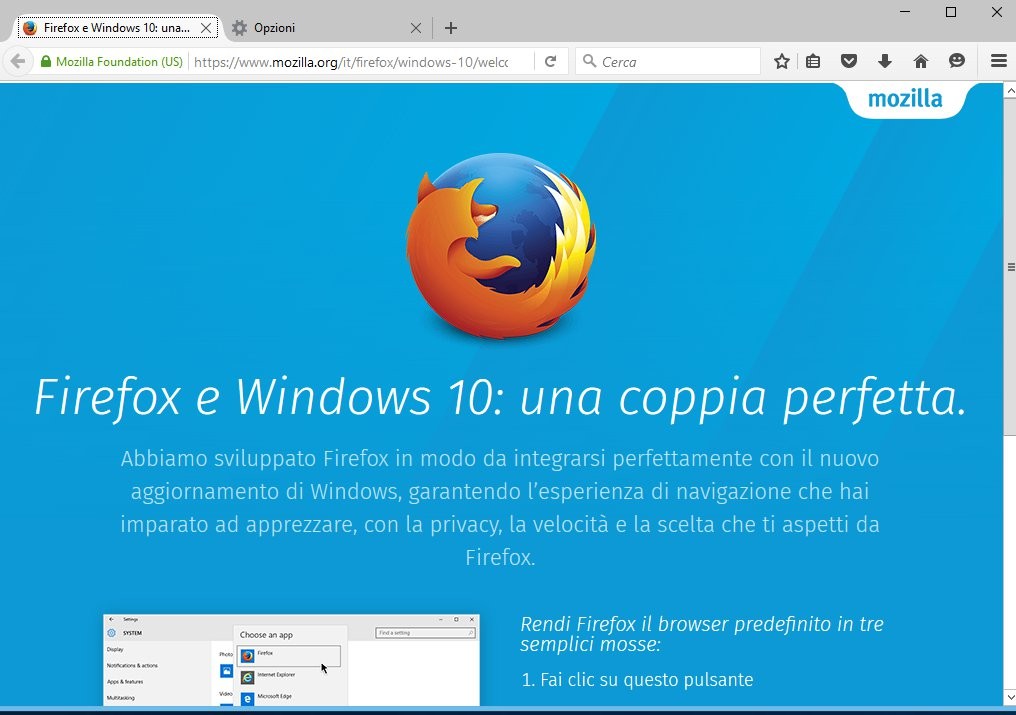Open the Downloads arrow icon
Image resolution: width=1016 pixels, height=715 pixels.
coord(885,62)
